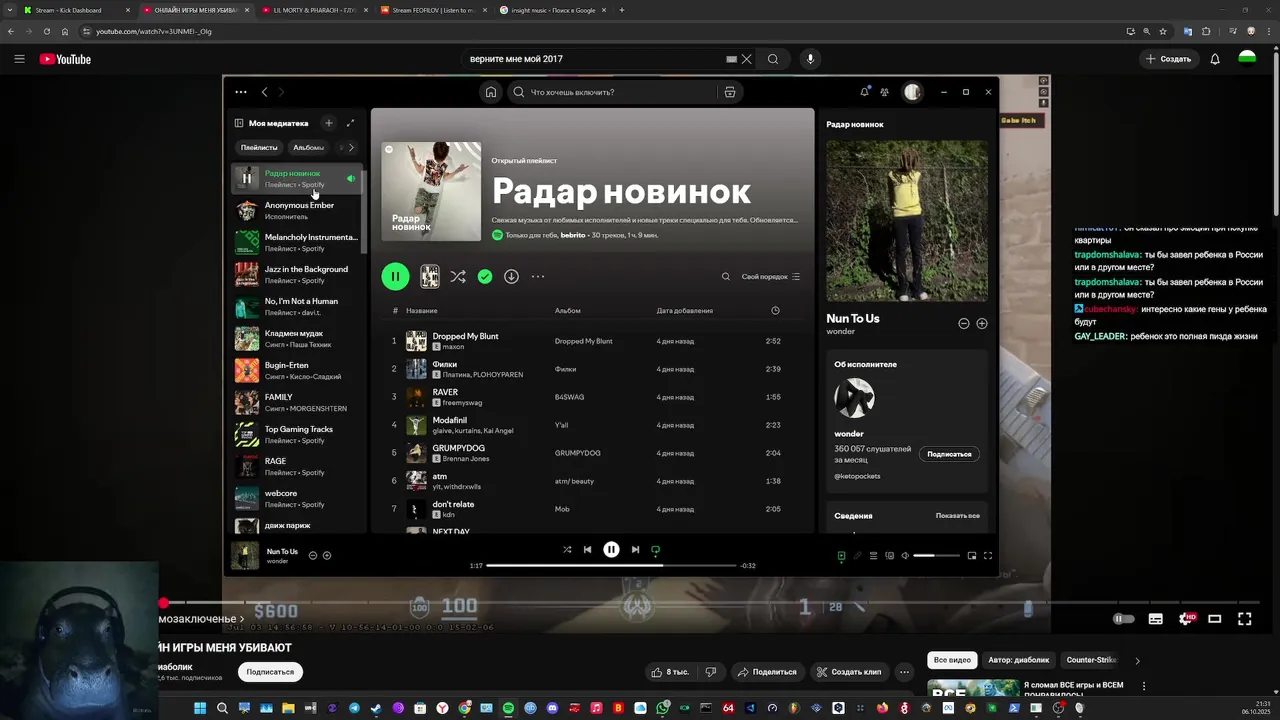This screenshot has width=1280, height=720.
Task: Play track Dropped My Blunt
Action: coord(465,336)
